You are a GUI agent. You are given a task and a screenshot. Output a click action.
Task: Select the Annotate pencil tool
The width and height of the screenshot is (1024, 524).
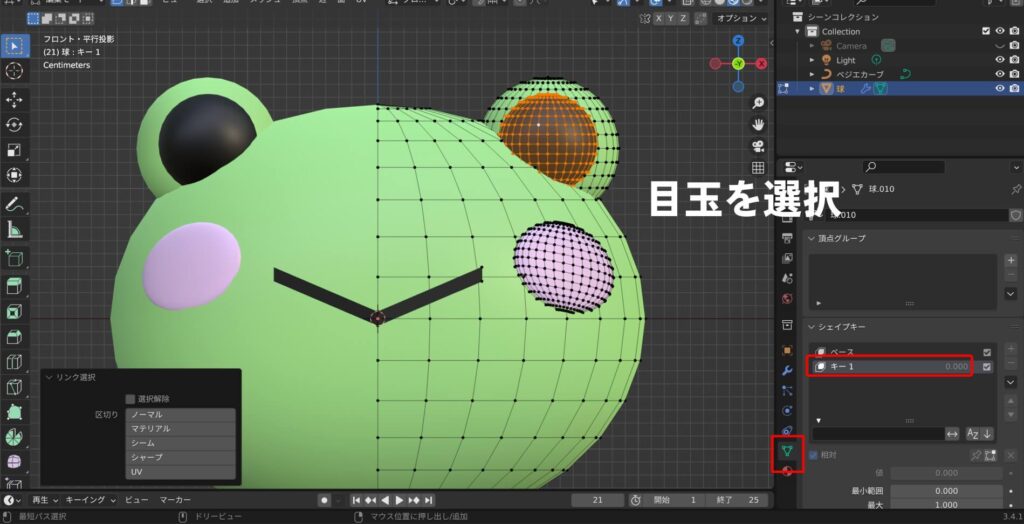click(x=15, y=205)
